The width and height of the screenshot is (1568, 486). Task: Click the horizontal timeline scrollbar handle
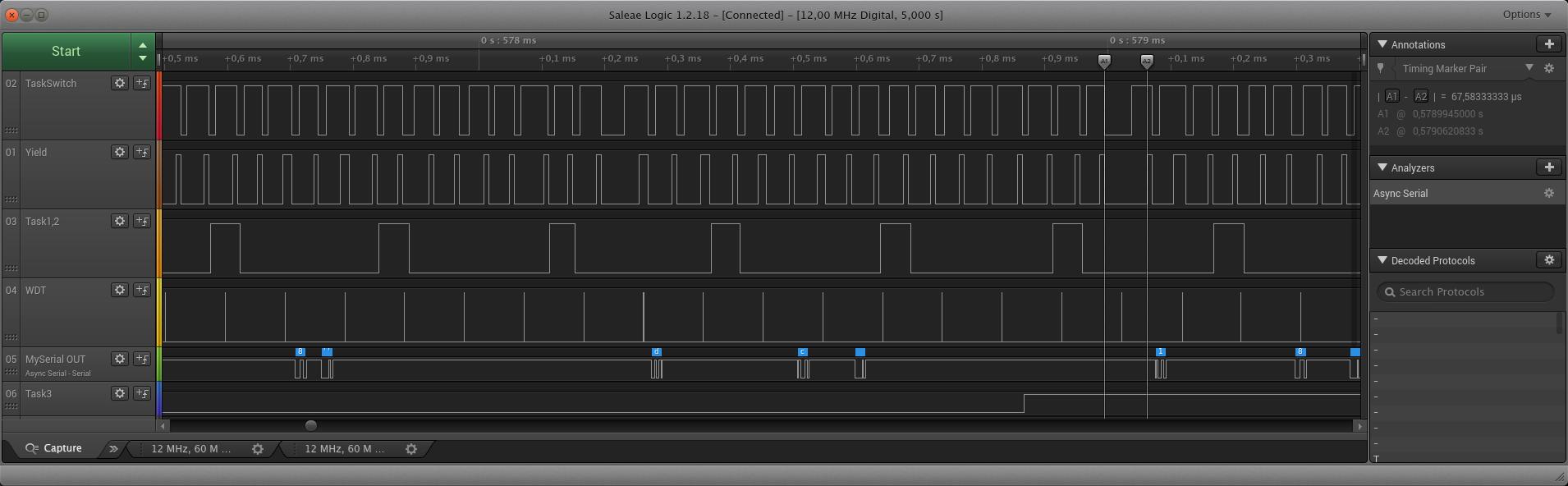tap(310, 425)
